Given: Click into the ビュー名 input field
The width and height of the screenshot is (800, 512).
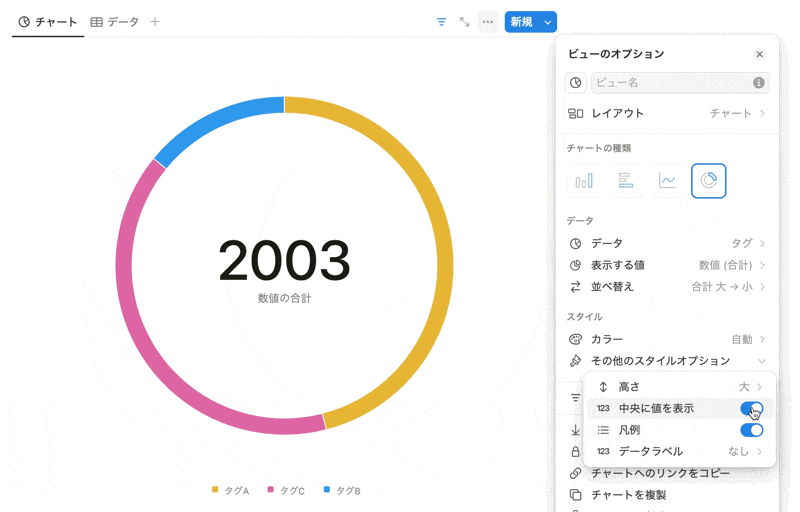Looking at the screenshot, I should [680, 83].
